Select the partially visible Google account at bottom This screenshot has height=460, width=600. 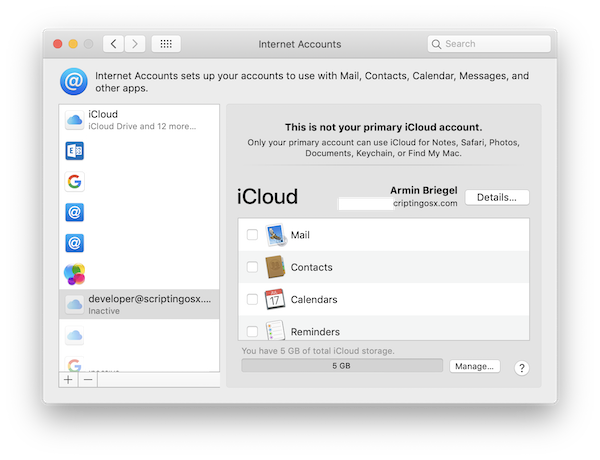pos(75,364)
